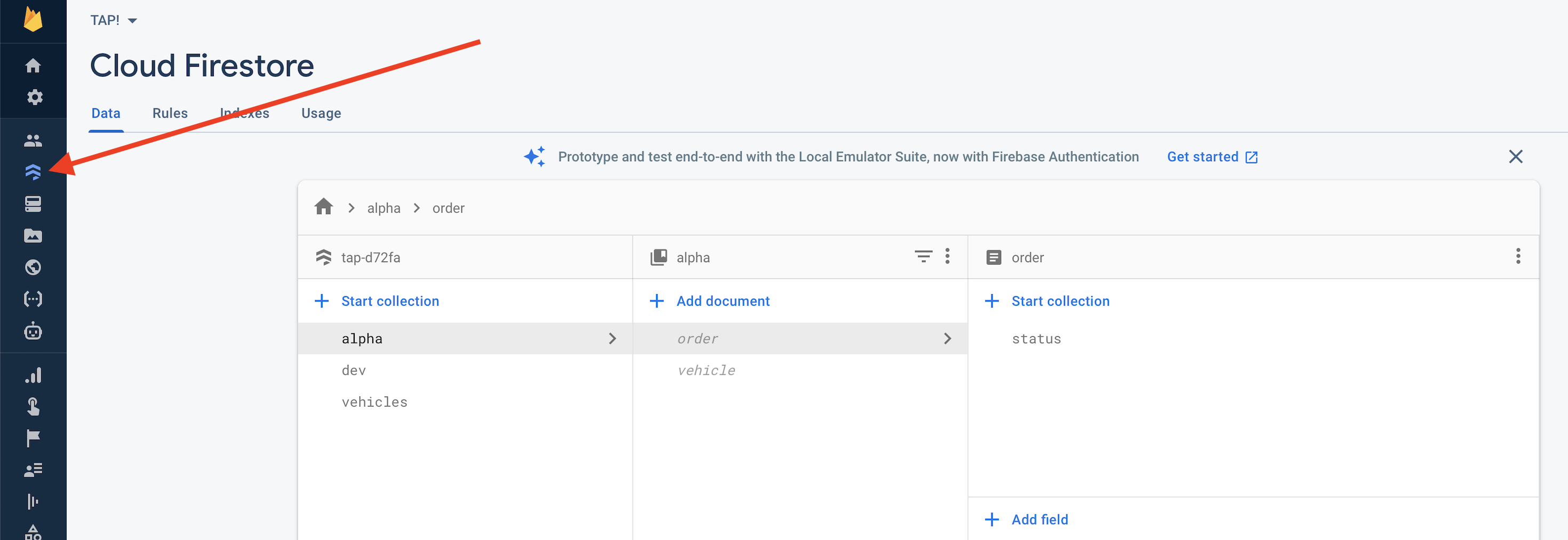Open project settings gear icon
The height and width of the screenshot is (540, 1568).
pyautogui.click(x=34, y=97)
